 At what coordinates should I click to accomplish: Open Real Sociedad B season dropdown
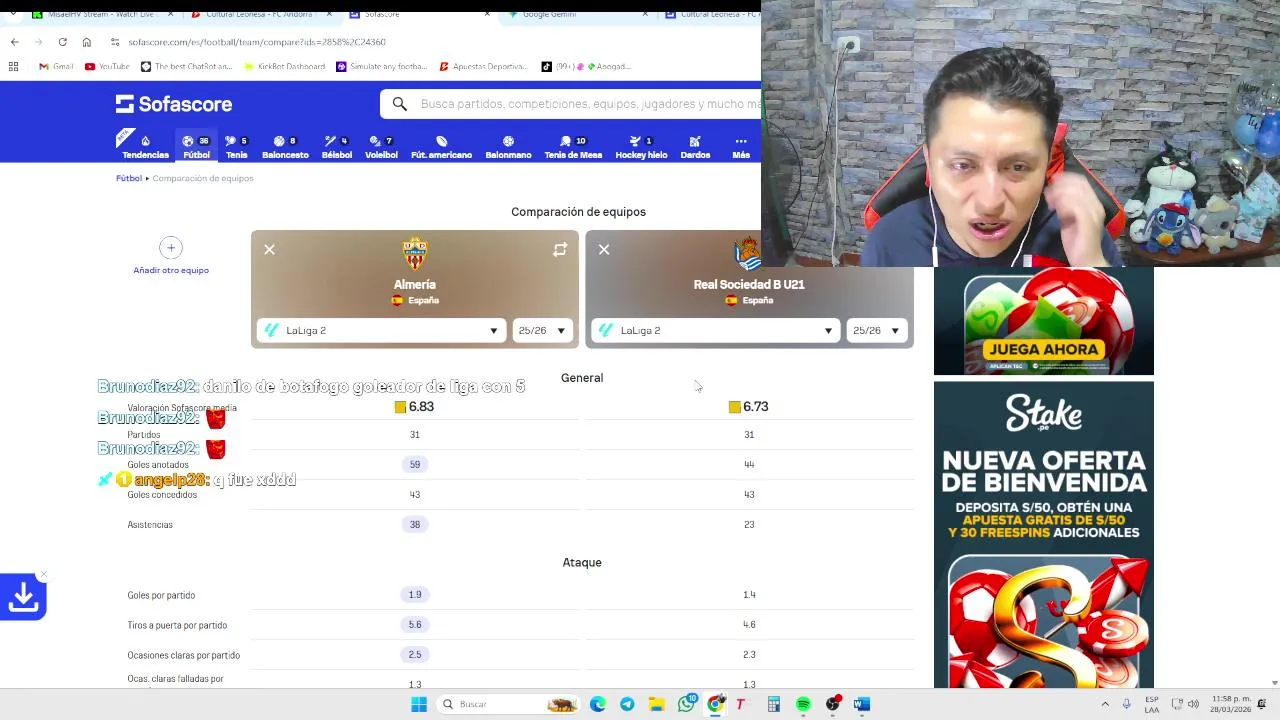click(x=876, y=330)
